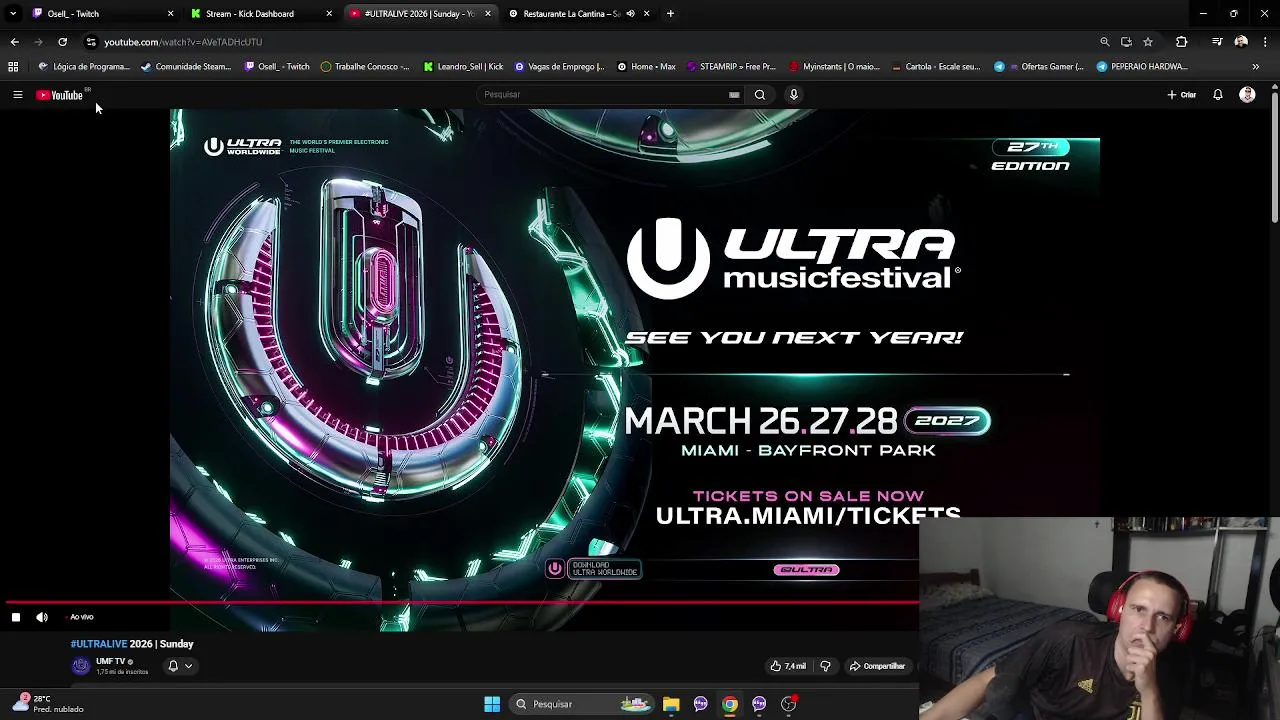Reload the current page

[62, 42]
